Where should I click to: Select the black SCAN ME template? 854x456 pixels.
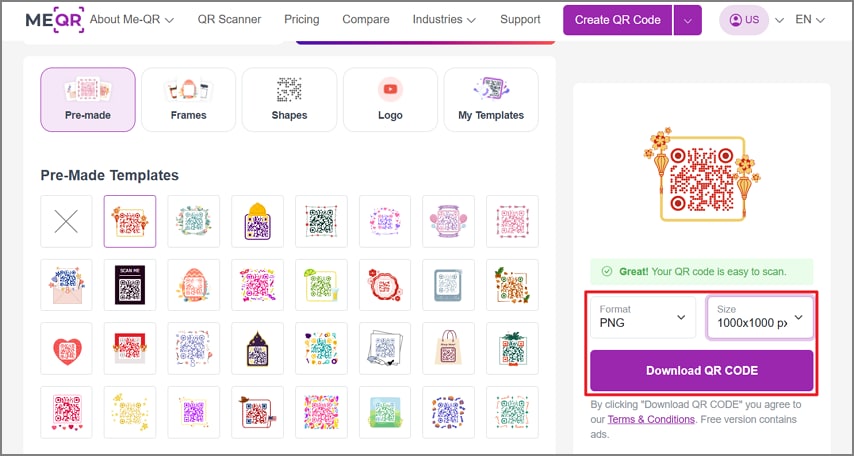point(130,285)
